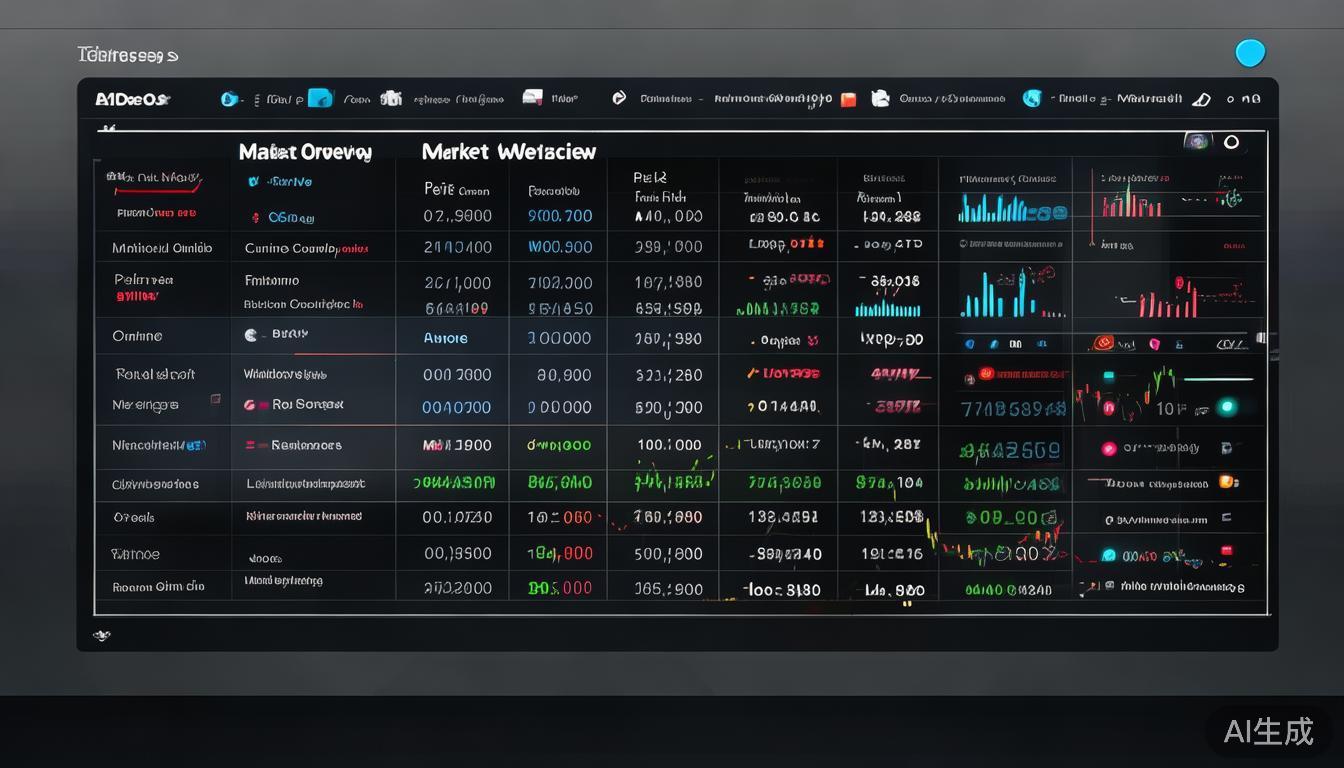Open the circular play icon in the toolbar
This screenshot has height=768, width=1344.
[619, 98]
